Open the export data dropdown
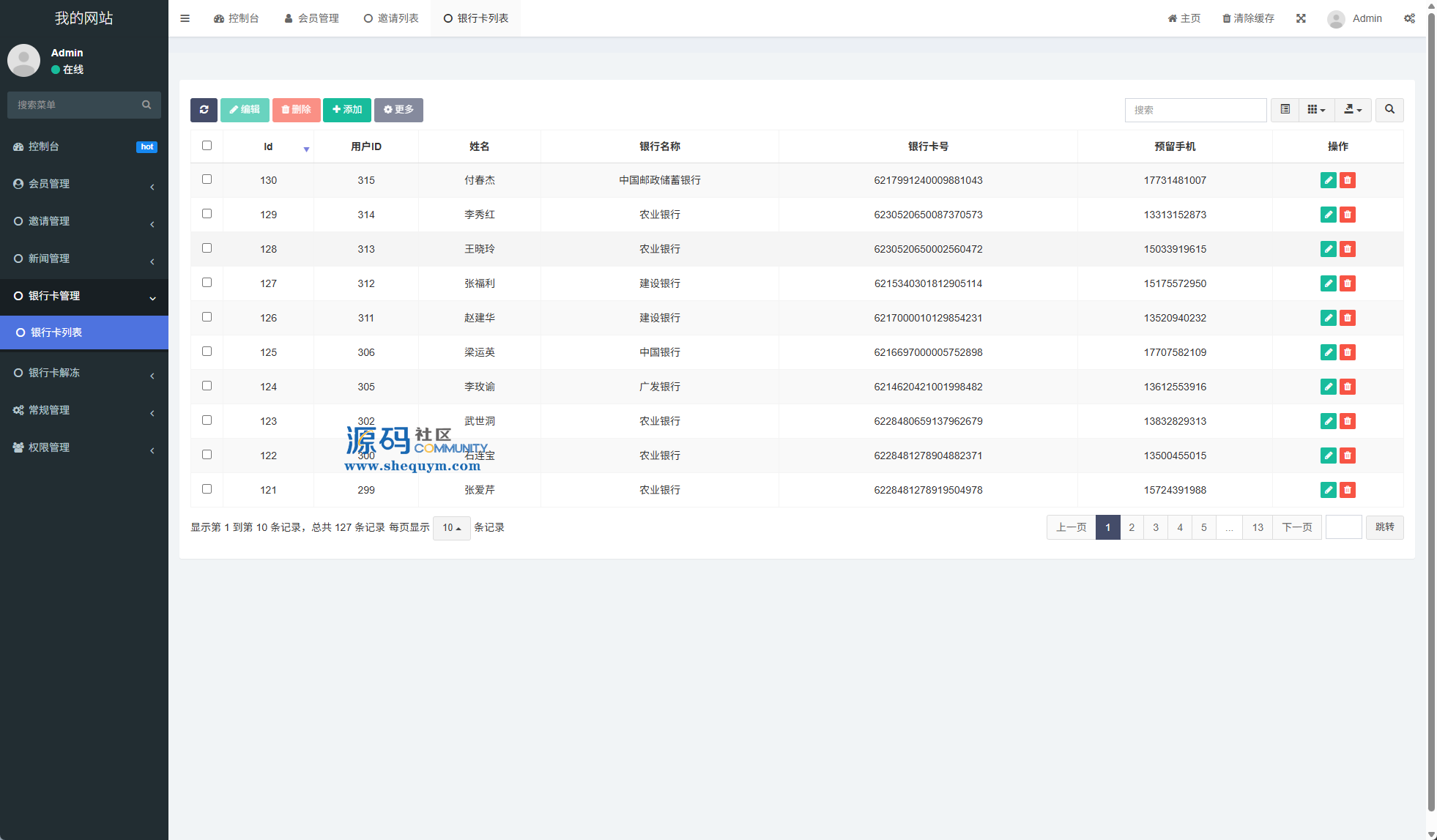 [x=1353, y=110]
